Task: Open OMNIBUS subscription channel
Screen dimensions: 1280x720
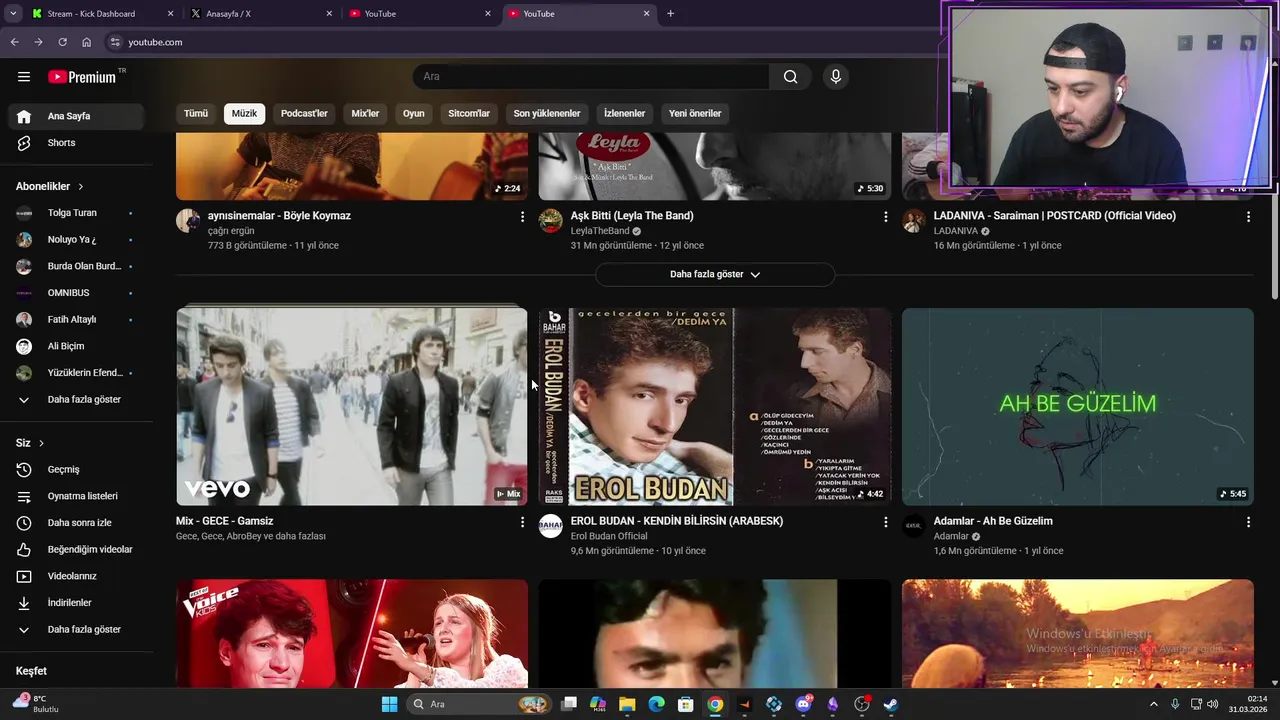Action: click(76, 293)
